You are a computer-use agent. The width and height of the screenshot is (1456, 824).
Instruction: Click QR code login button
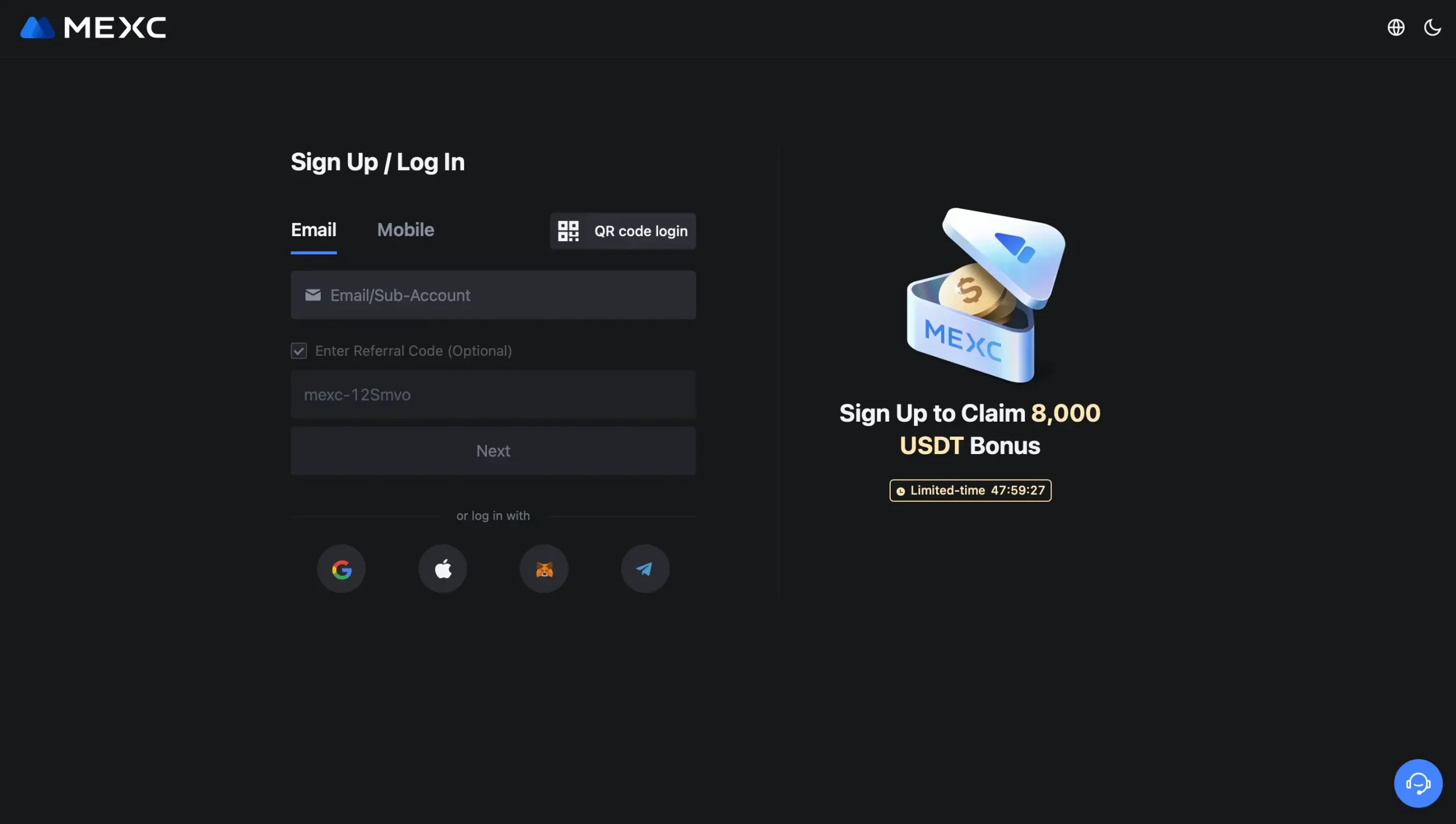pyautogui.click(x=624, y=231)
